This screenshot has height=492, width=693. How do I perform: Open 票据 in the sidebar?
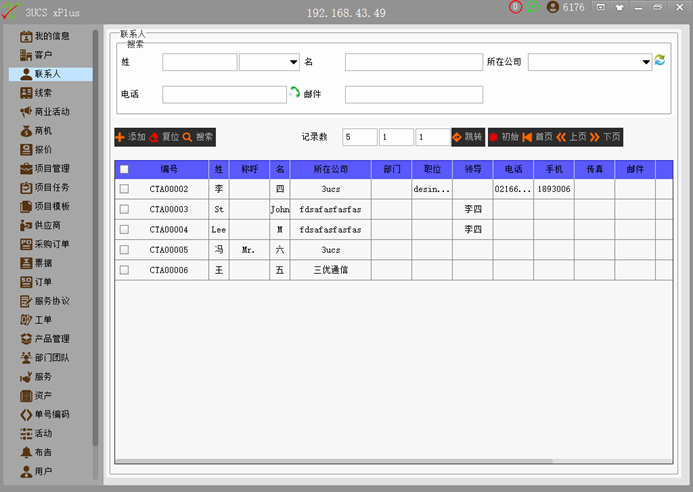36,263
